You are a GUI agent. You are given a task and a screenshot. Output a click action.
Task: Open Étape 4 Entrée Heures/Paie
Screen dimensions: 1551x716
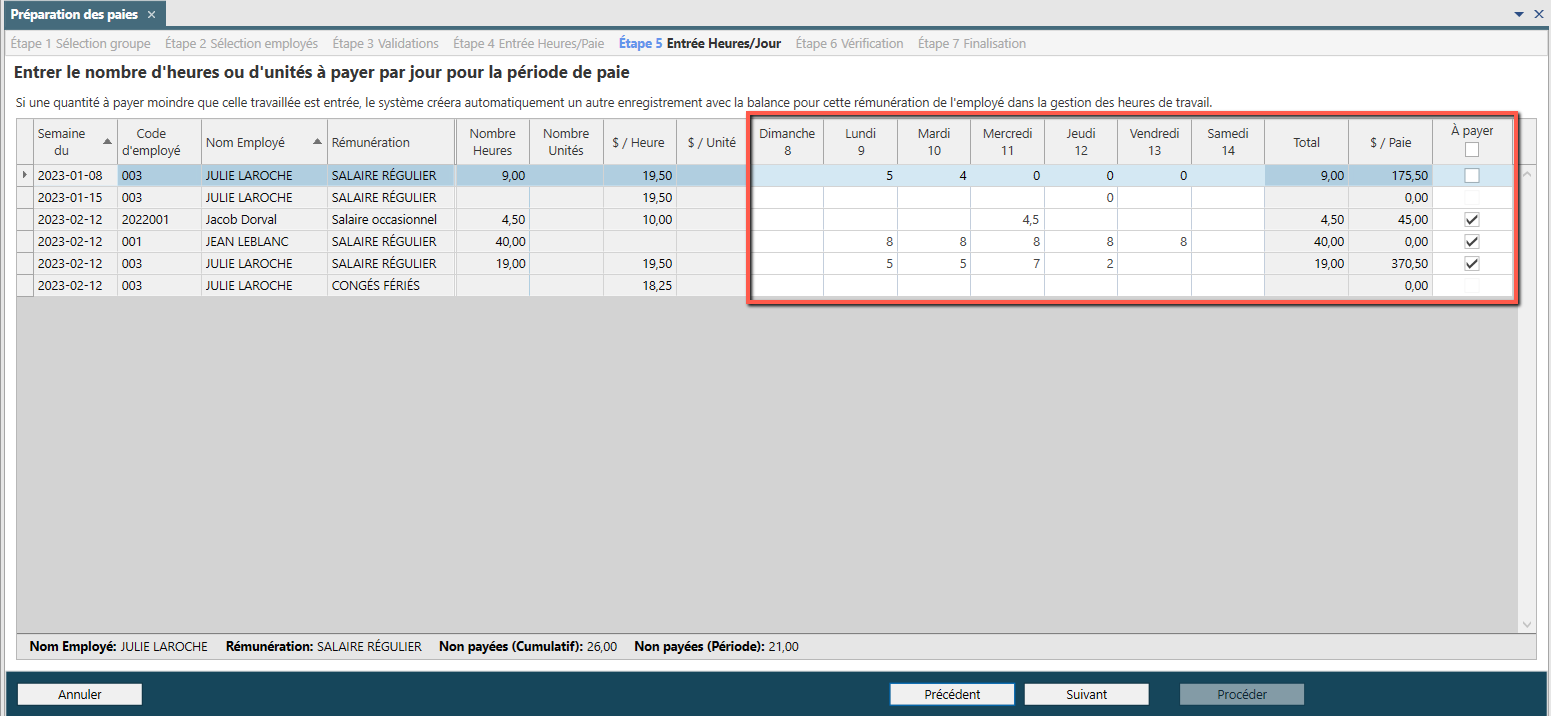tap(529, 44)
